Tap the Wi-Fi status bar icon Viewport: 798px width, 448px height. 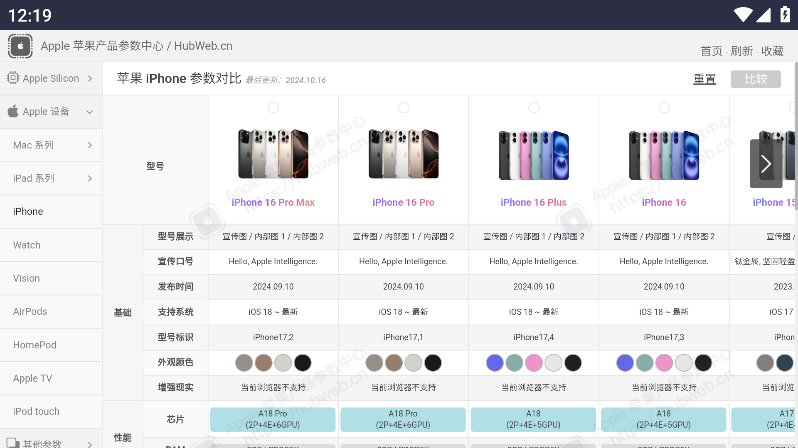(x=743, y=15)
